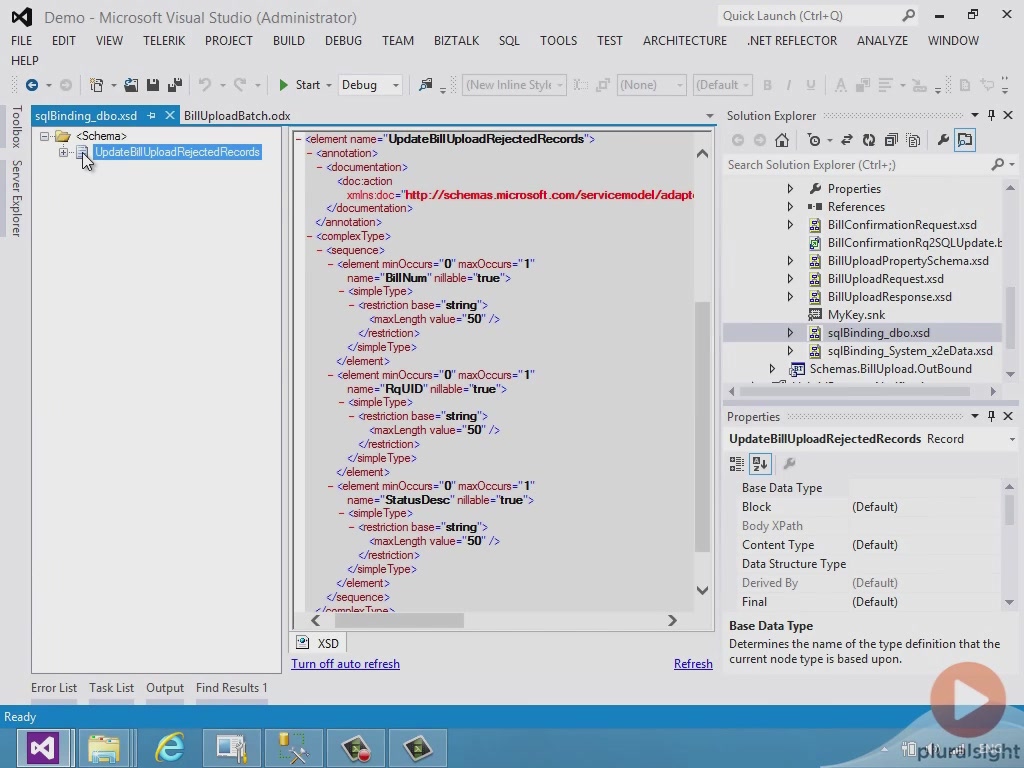Expand BillConfirmationRequest.xsd node
Image resolution: width=1024 pixels, height=768 pixels.
790,225
